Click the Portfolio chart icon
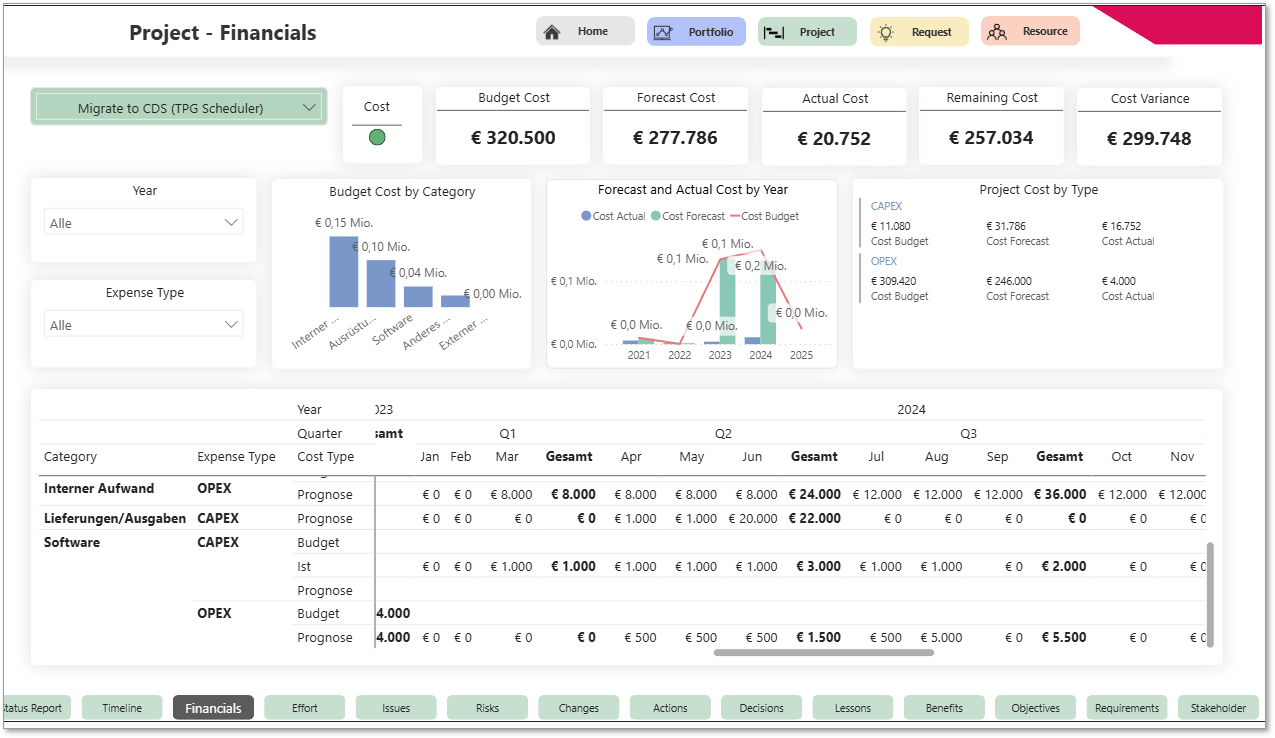The height and width of the screenshot is (738, 1275). coord(663,32)
